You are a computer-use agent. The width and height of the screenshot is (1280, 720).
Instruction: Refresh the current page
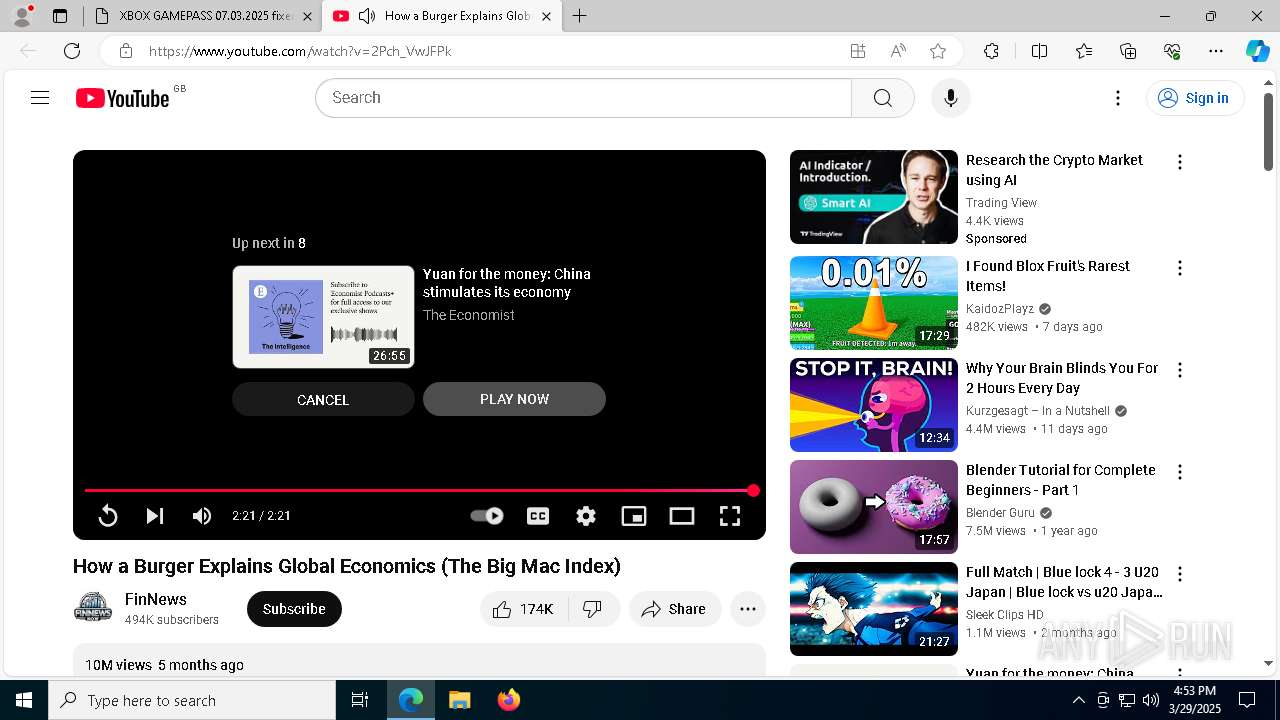click(x=72, y=51)
